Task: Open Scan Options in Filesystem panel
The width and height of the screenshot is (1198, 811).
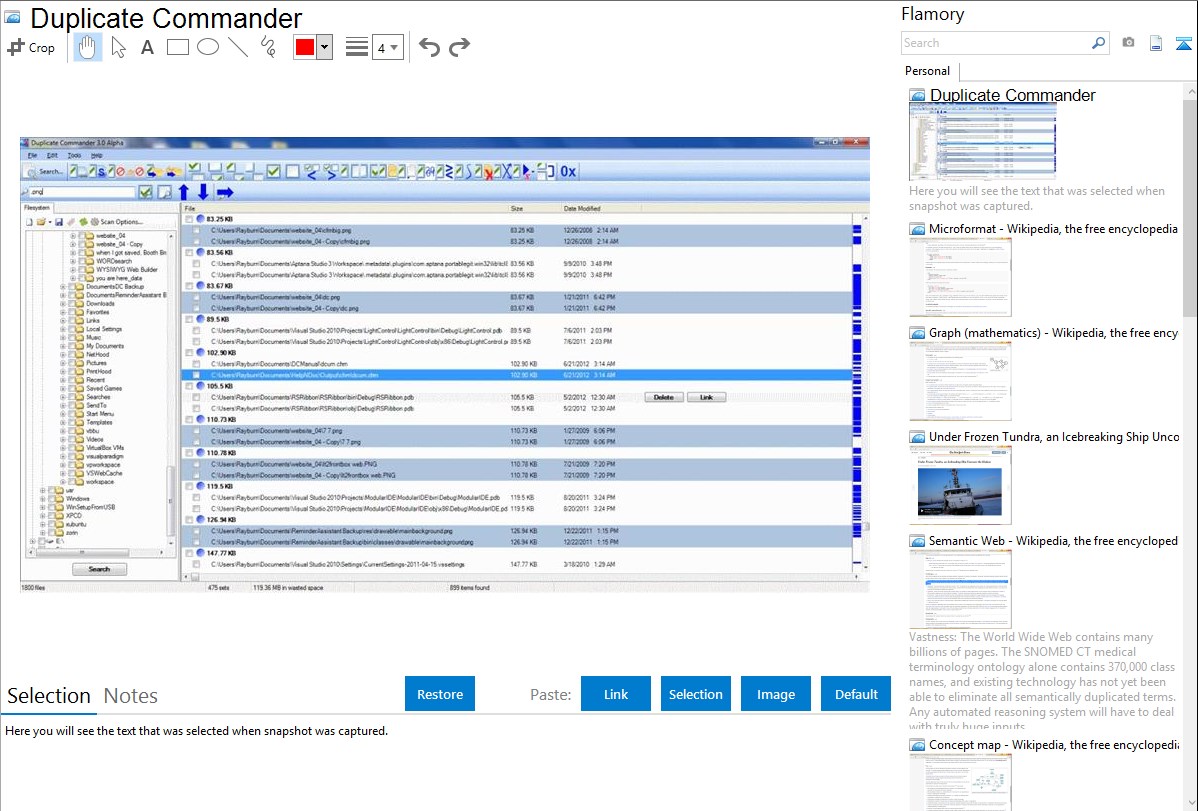Action: click(x=115, y=222)
